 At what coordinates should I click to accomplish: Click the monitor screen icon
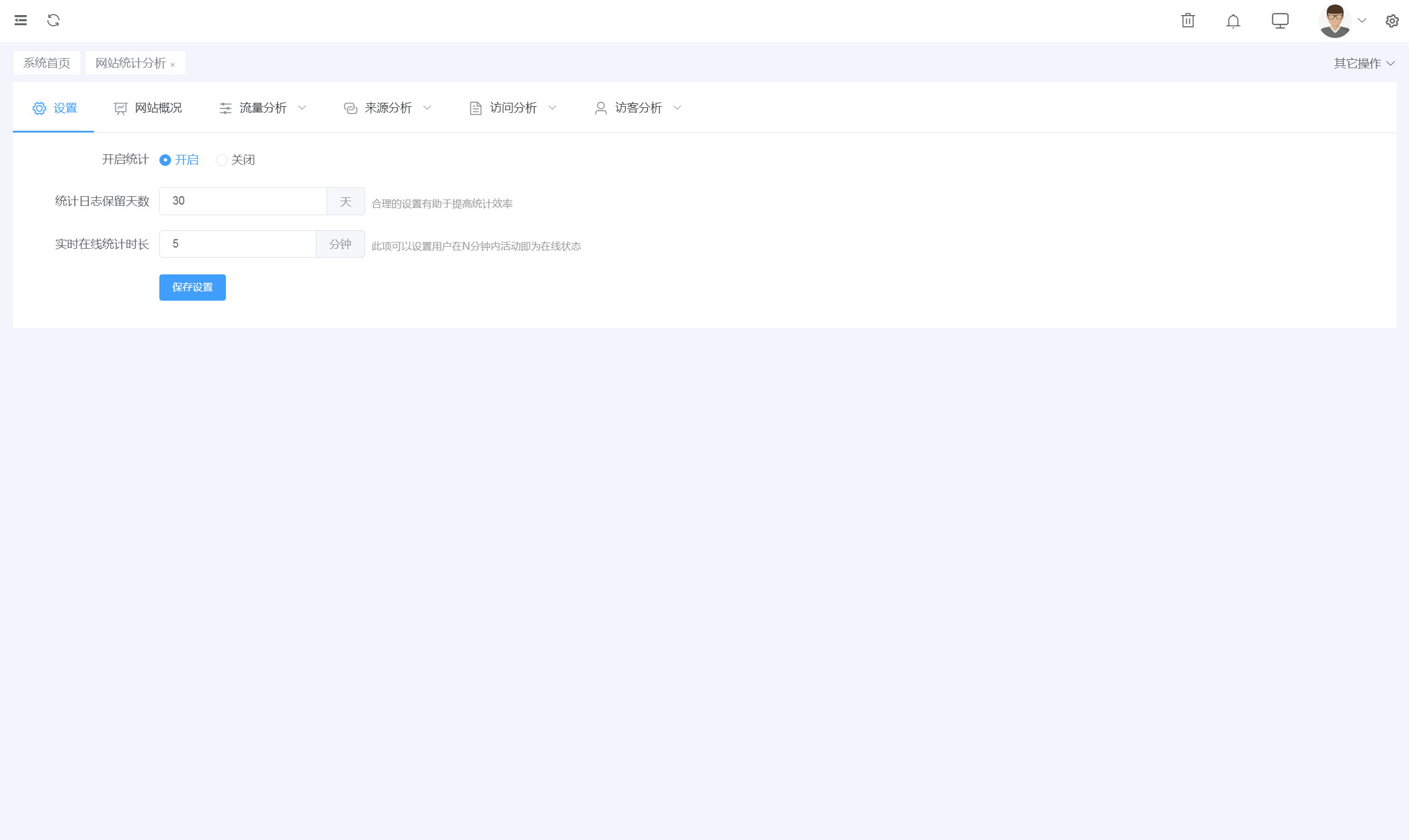[x=1279, y=21]
